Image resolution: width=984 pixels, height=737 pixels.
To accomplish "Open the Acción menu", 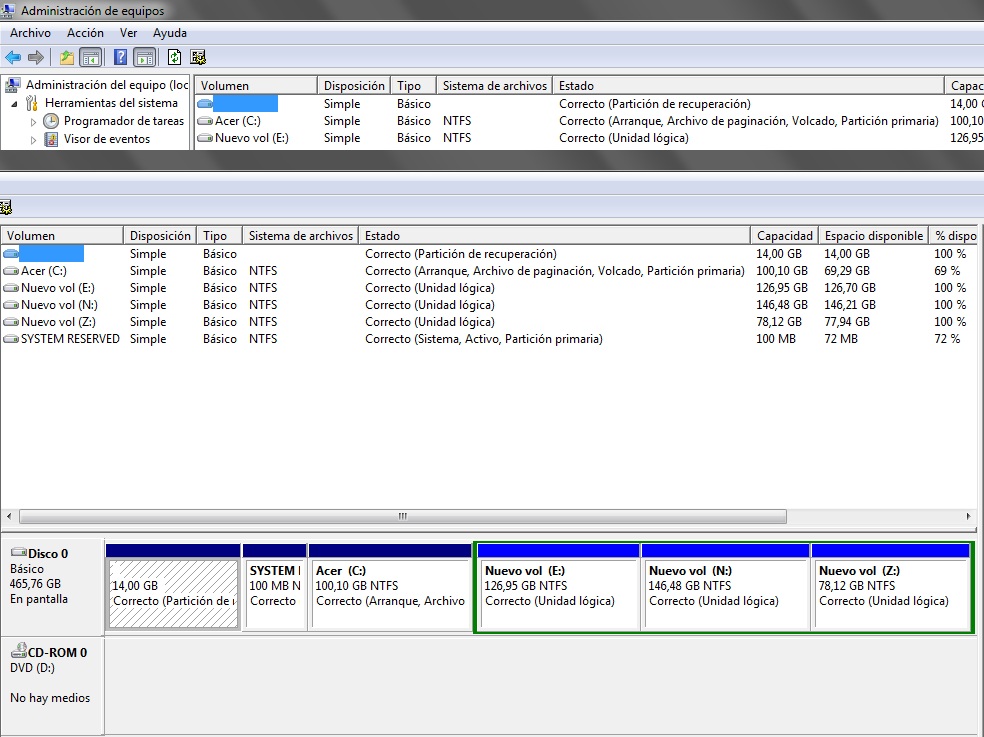I will [x=85, y=33].
